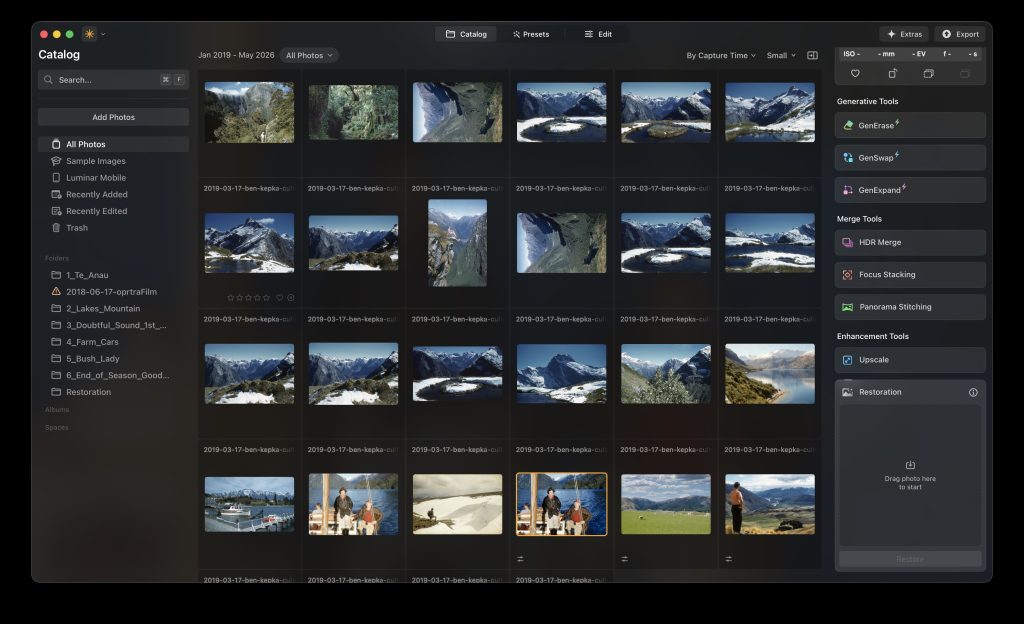Toggle heart below the hovered snowy peak thumbnail
The image size is (1024, 624).
click(x=280, y=298)
